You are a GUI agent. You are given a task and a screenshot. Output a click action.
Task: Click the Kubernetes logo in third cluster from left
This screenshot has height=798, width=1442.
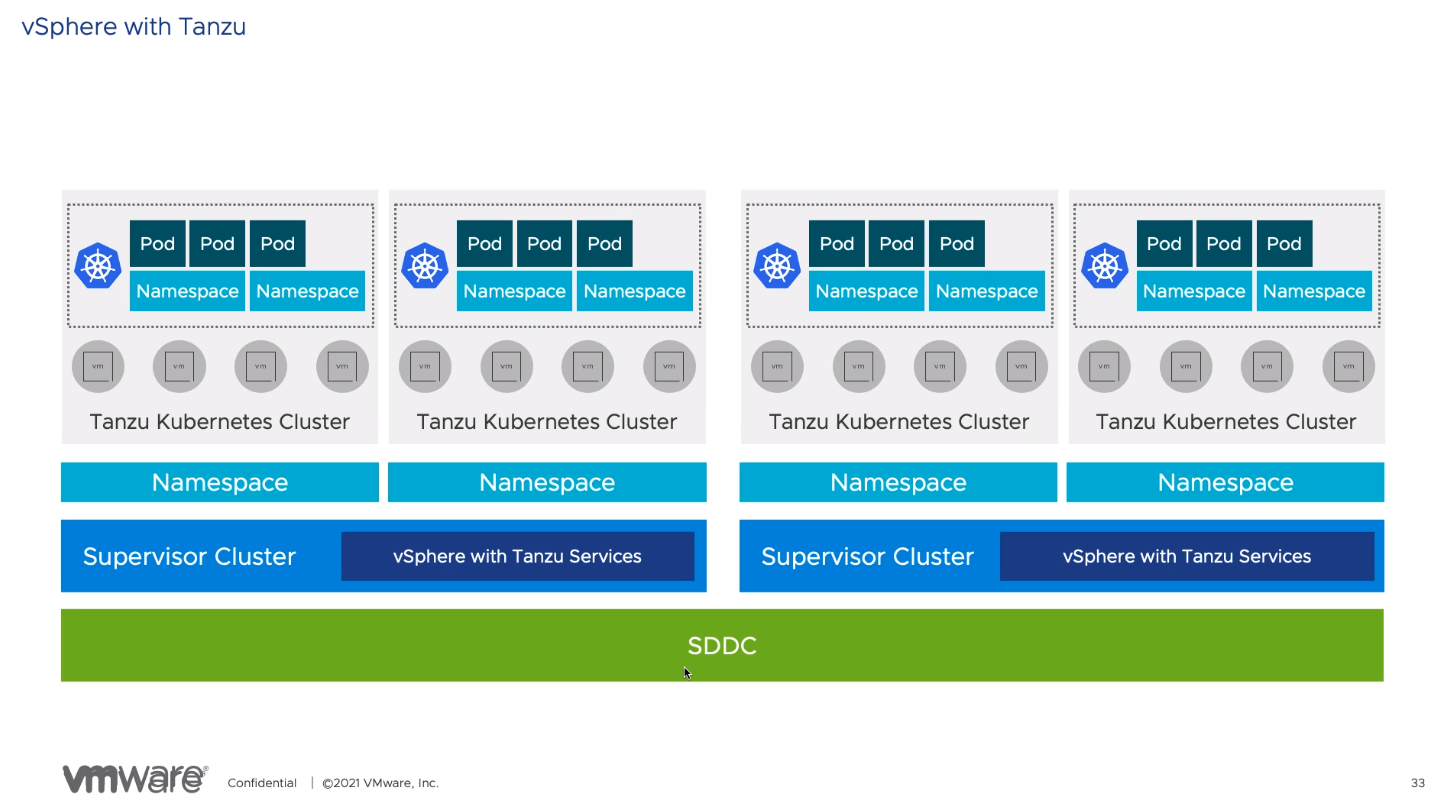(777, 266)
